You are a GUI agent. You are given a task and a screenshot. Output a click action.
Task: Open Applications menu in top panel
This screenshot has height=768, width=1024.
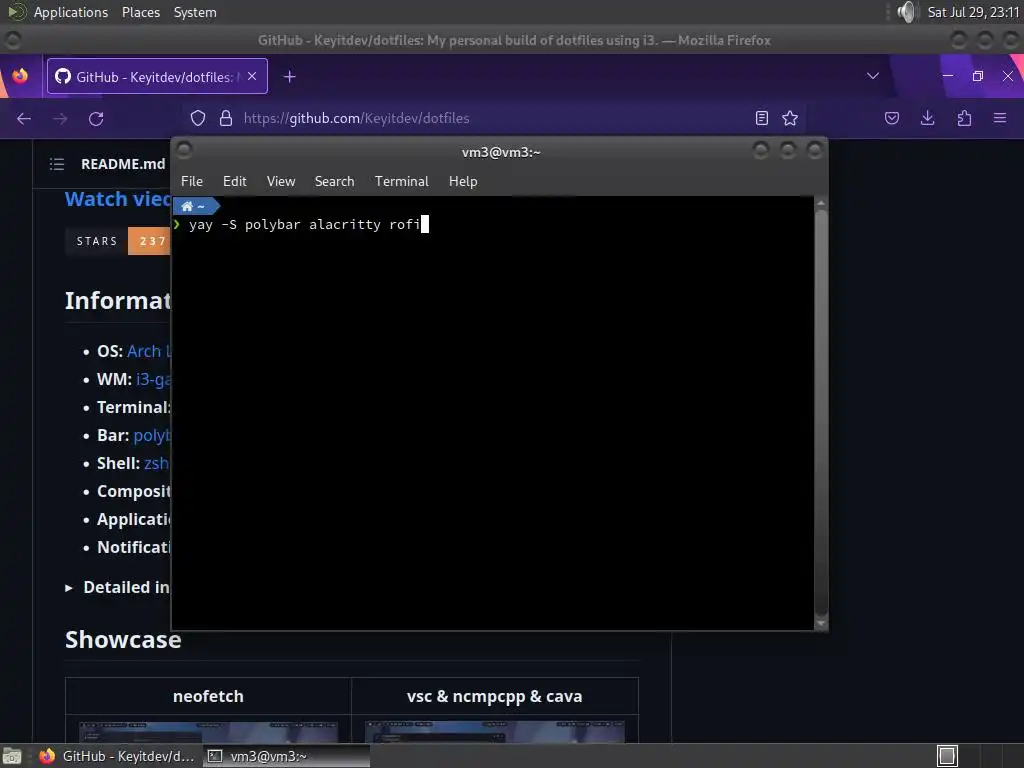(71, 12)
